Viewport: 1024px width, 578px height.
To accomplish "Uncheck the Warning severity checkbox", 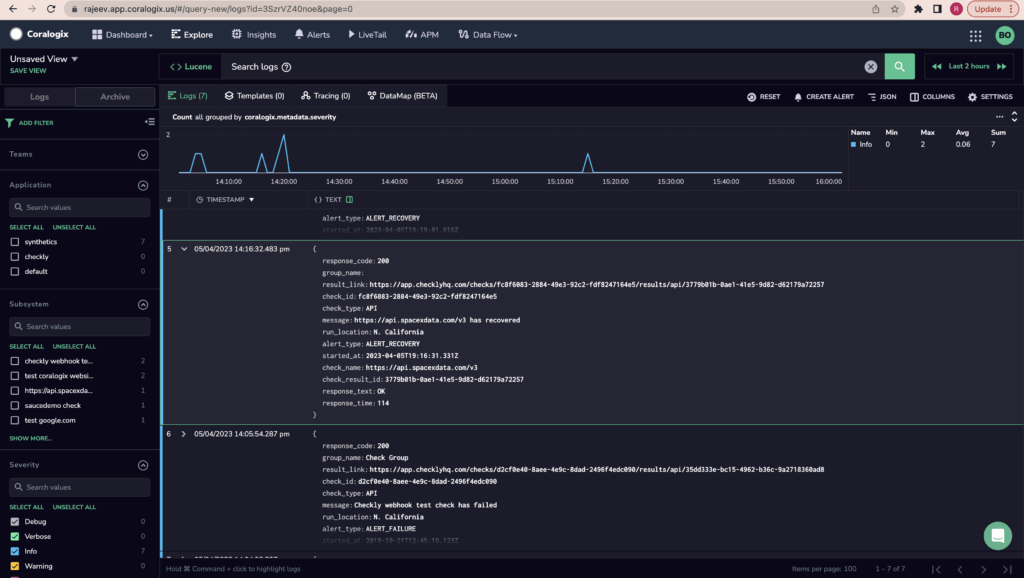I will pos(14,567).
